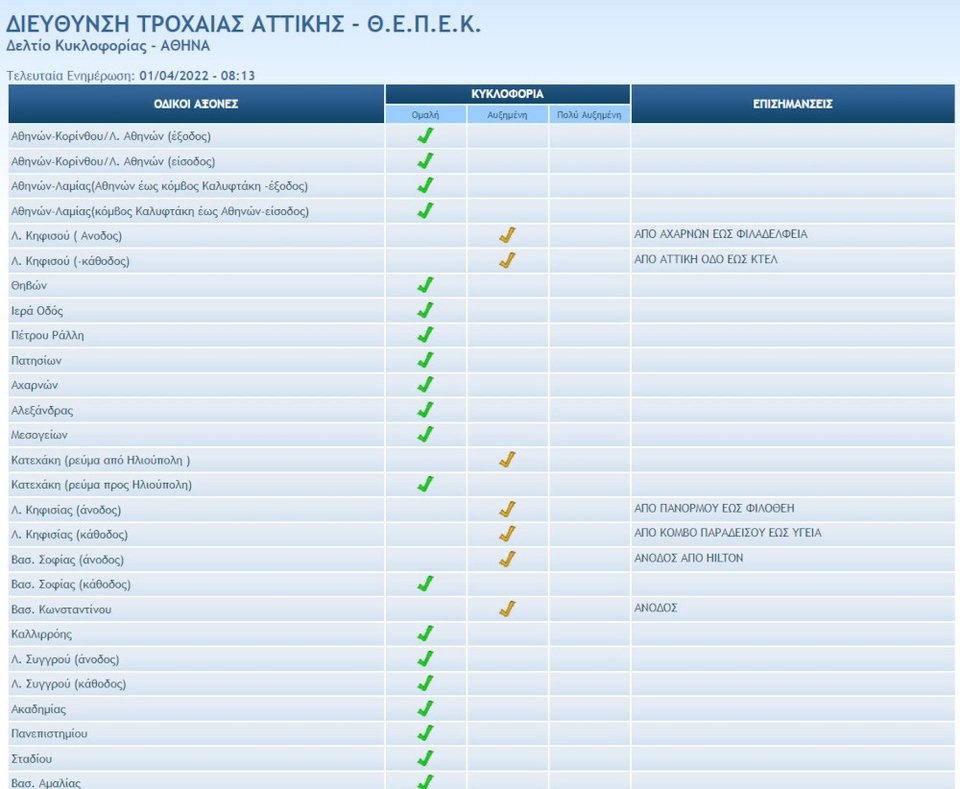The image size is (960, 789).
Task: Click road name Πανεπιστημίου
Action: (49, 734)
